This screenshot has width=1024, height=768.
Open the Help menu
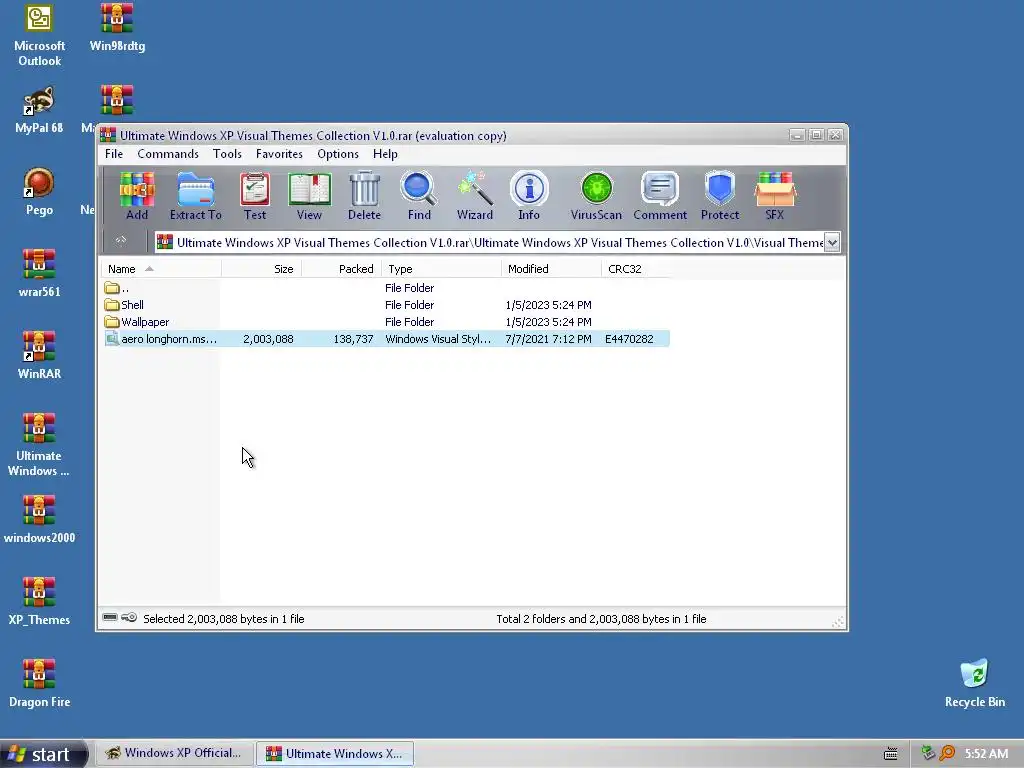tap(385, 154)
